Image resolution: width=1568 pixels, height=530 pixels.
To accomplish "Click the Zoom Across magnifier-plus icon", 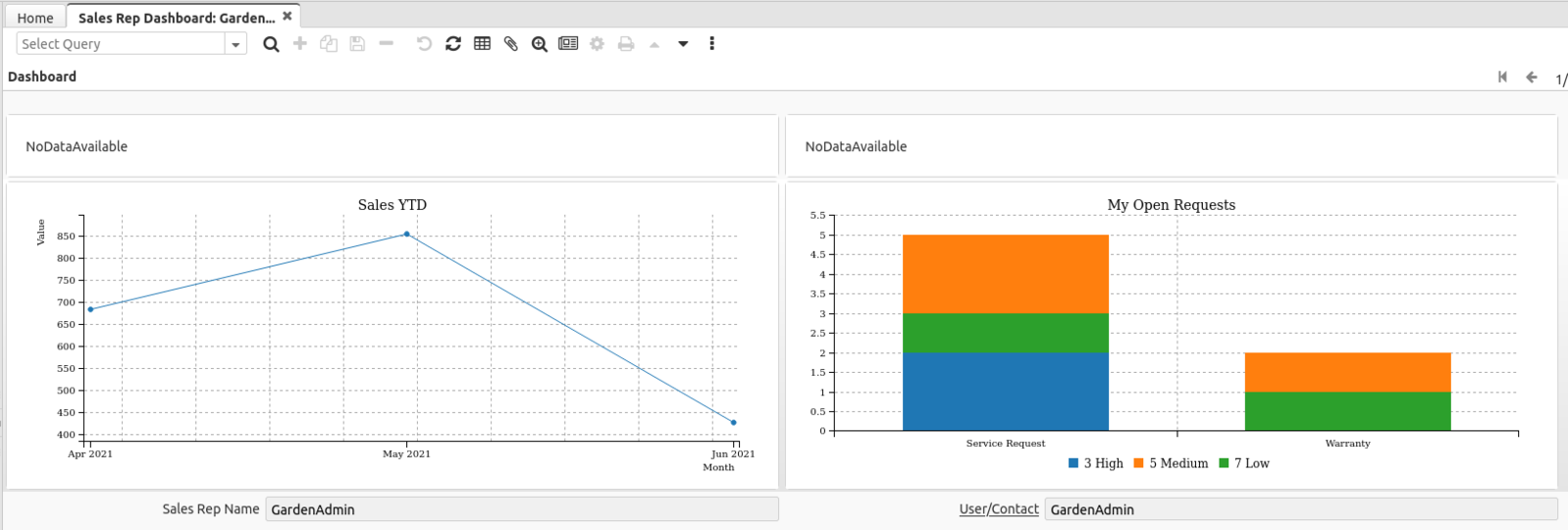I will [539, 44].
